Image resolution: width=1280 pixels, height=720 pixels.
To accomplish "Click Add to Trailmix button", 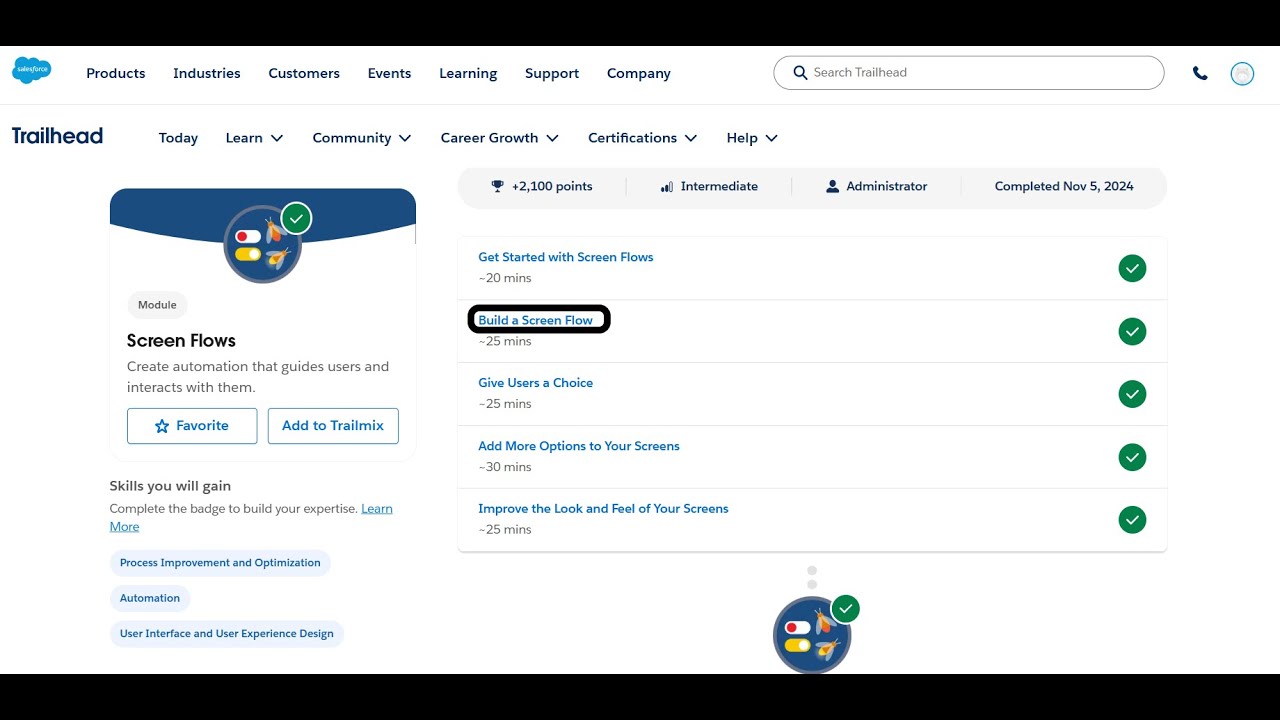I will [x=333, y=426].
